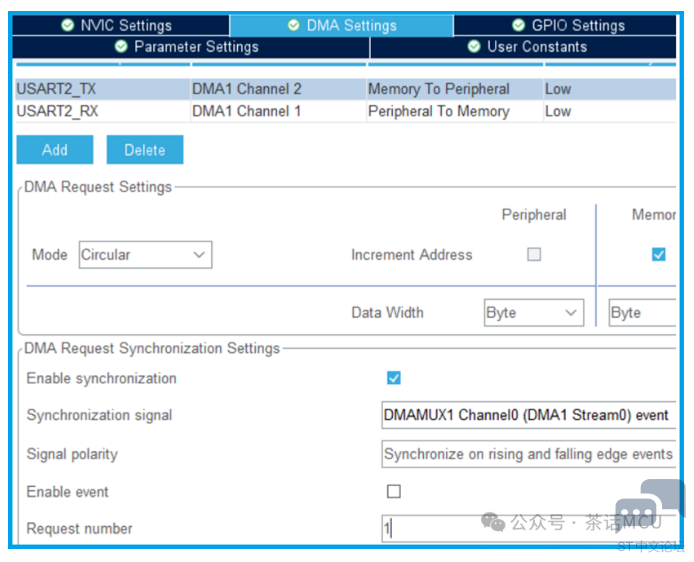Screen dimensions: 694x562
Task: Click the green check icon beside User Constants
Action: click(475, 47)
